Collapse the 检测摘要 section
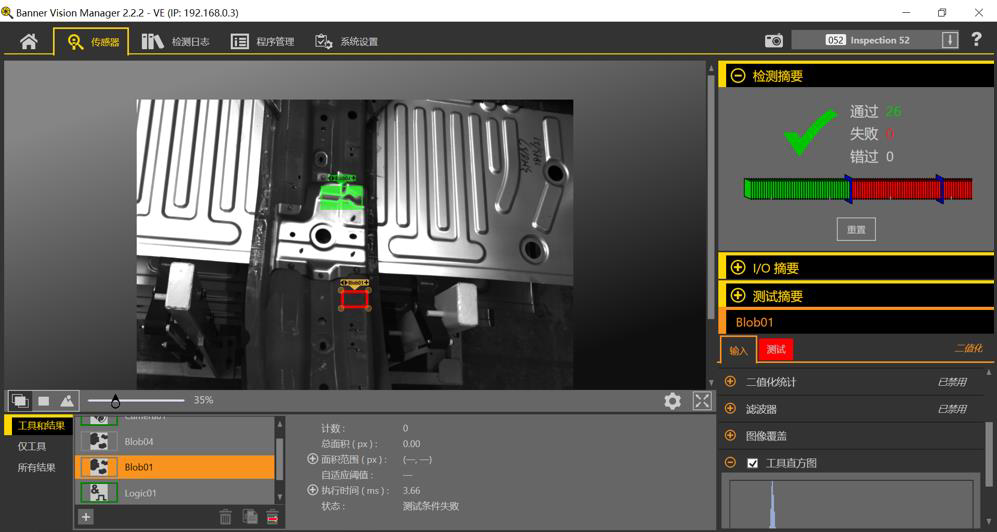Screen dimensions: 997x532 coord(738,76)
